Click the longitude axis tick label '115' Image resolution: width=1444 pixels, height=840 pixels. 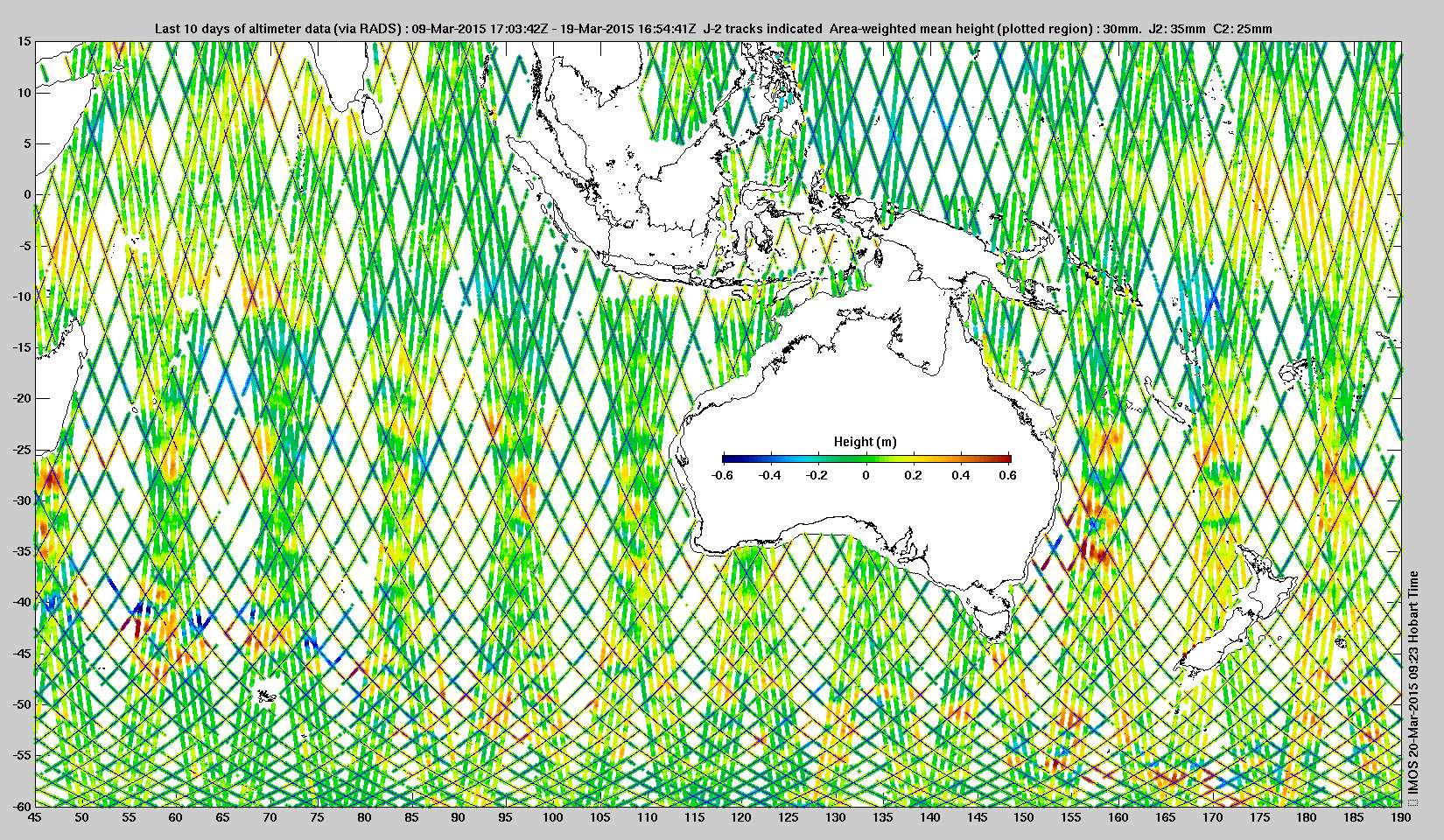coord(694,817)
